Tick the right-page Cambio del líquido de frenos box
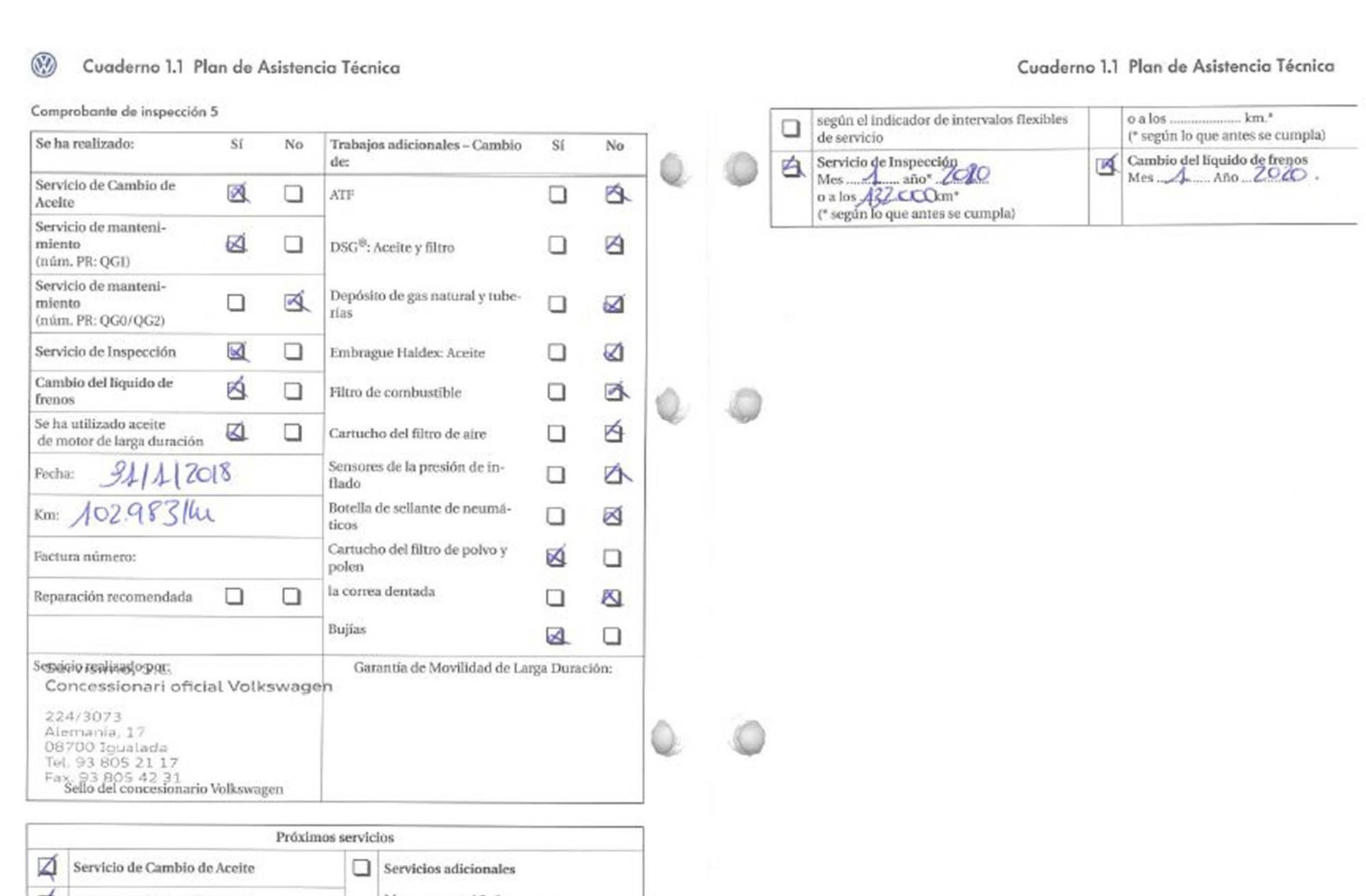Viewport: 1366px width, 896px height. click(x=1106, y=166)
